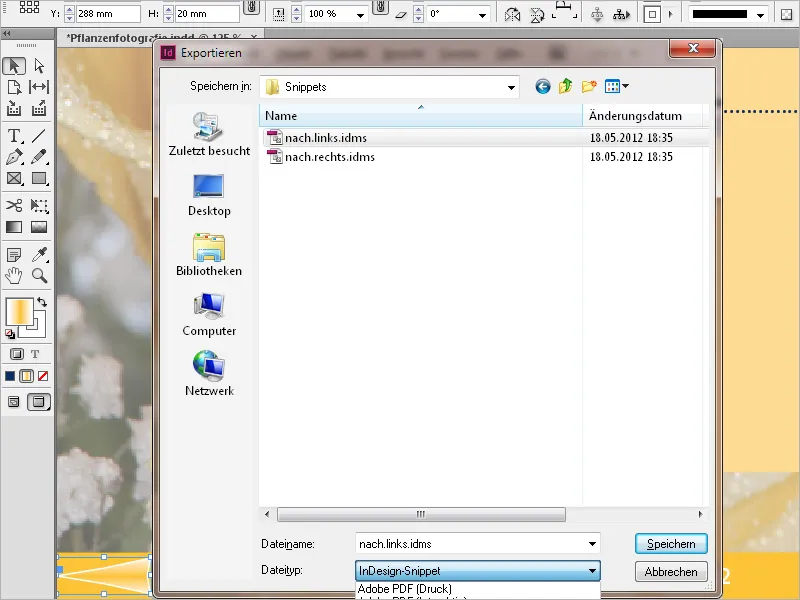Go to Desktop location
Image resolution: width=800 pixels, height=600 pixels.
[209, 195]
